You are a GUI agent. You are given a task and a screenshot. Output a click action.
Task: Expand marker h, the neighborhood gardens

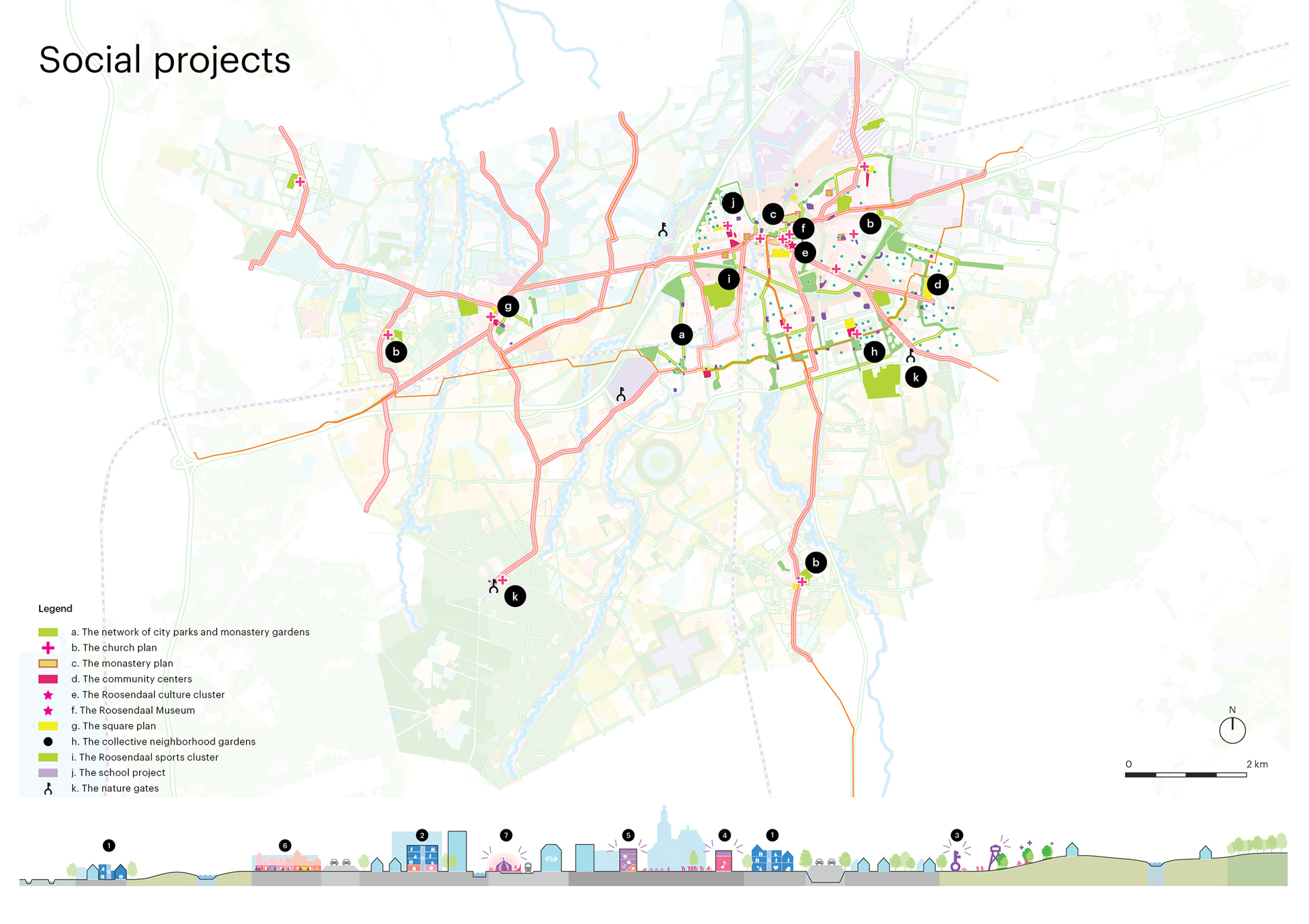[875, 351]
